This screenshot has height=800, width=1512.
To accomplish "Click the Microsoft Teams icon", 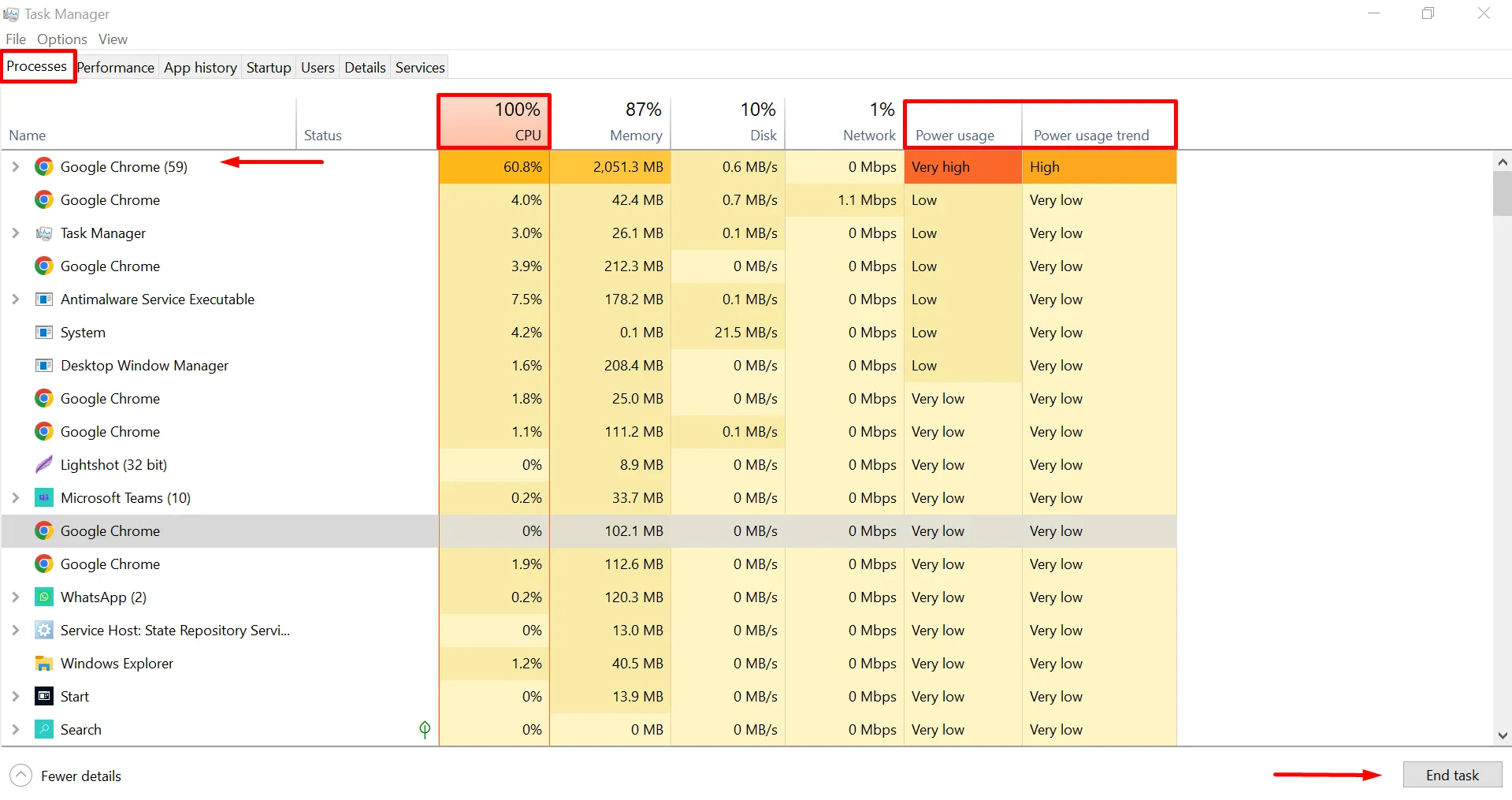I will coord(44,498).
